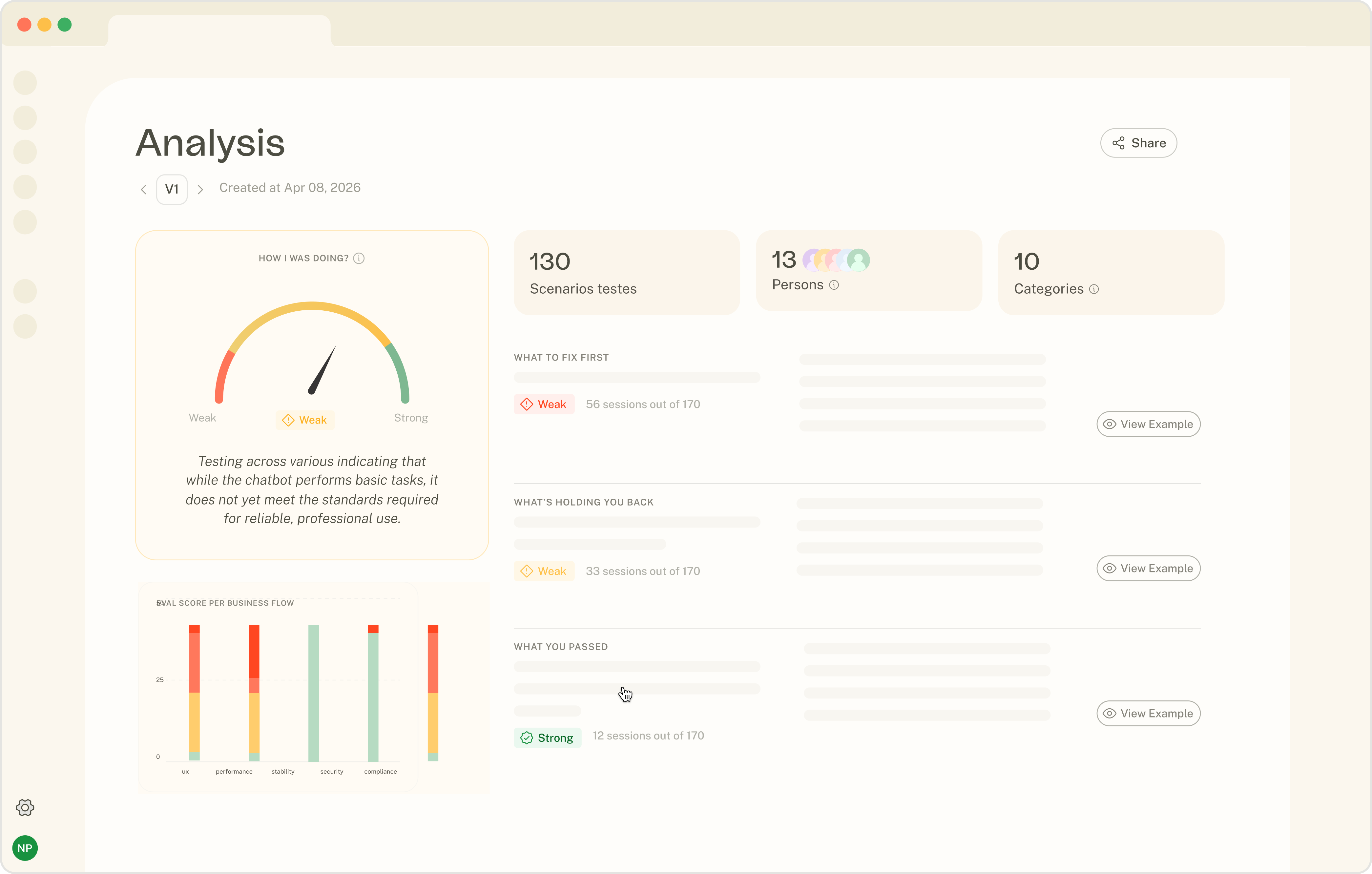1372x874 pixels.
Task: Click the orange Weak badge, 33 sessions
Action: pyautogui.click(x=544, y=571)
